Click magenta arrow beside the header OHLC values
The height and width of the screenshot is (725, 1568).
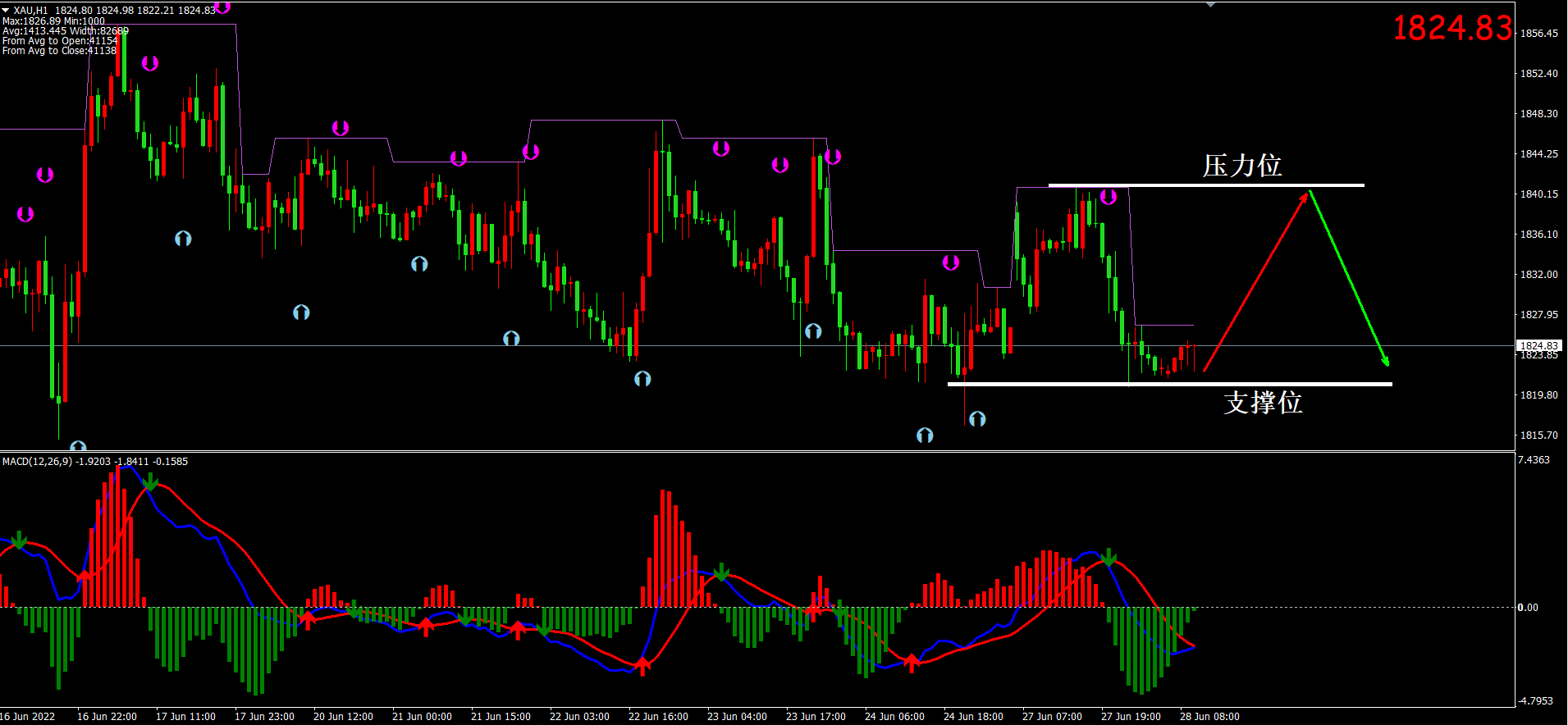click(222, 7)
